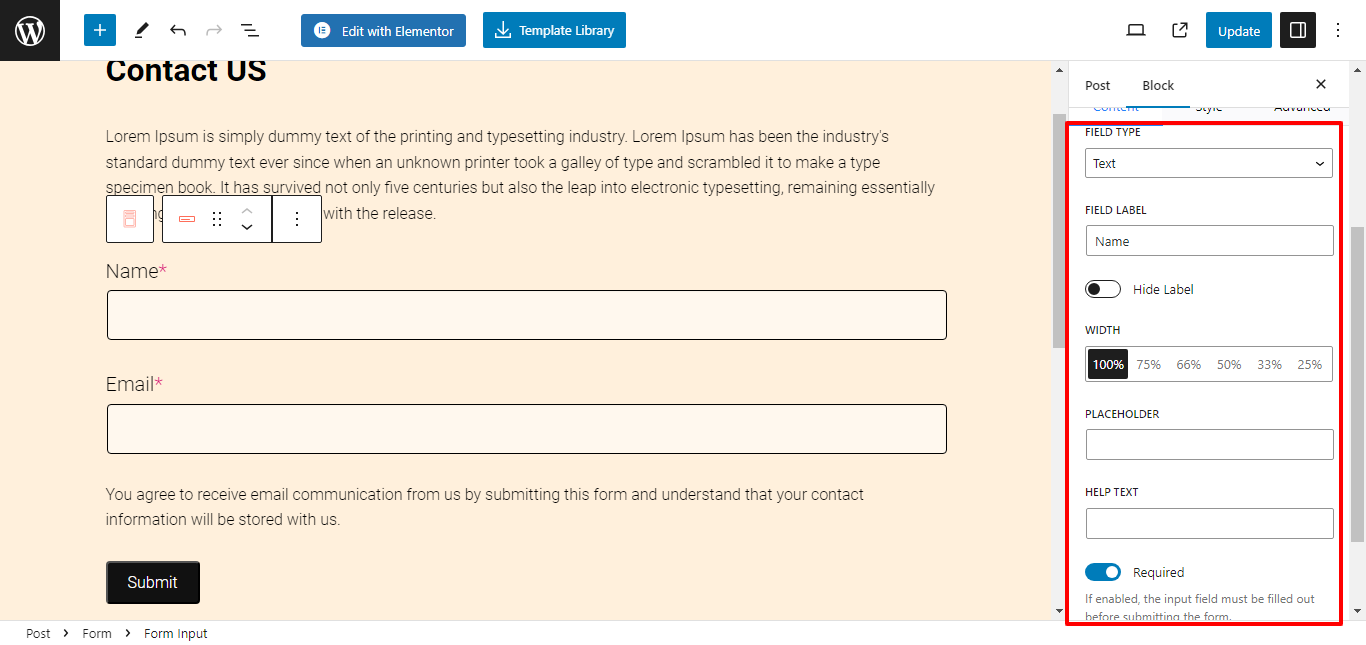Switch to the Post tab
This screenshot has height=645, width=1366.
(x=1097, y=85)
